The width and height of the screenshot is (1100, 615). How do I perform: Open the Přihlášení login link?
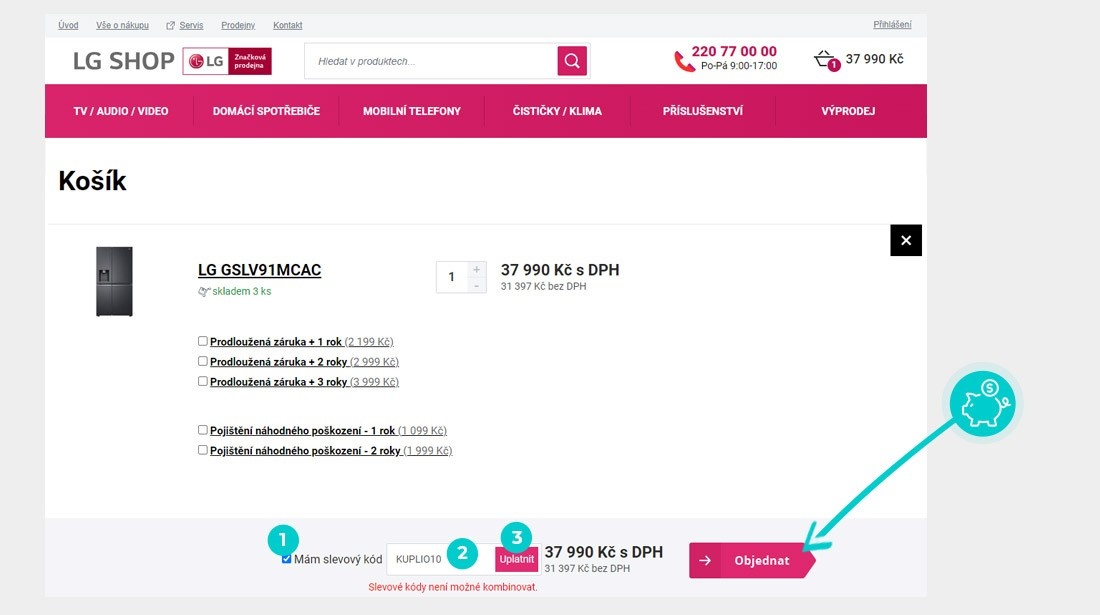[892, 25]
